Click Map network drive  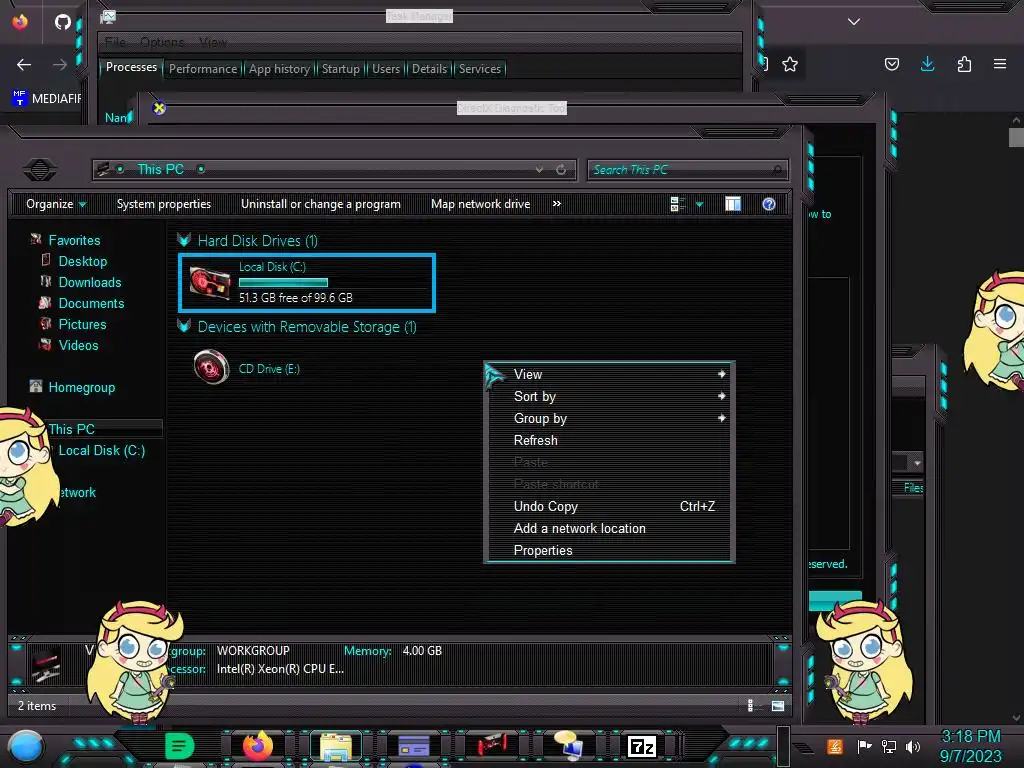481,204
